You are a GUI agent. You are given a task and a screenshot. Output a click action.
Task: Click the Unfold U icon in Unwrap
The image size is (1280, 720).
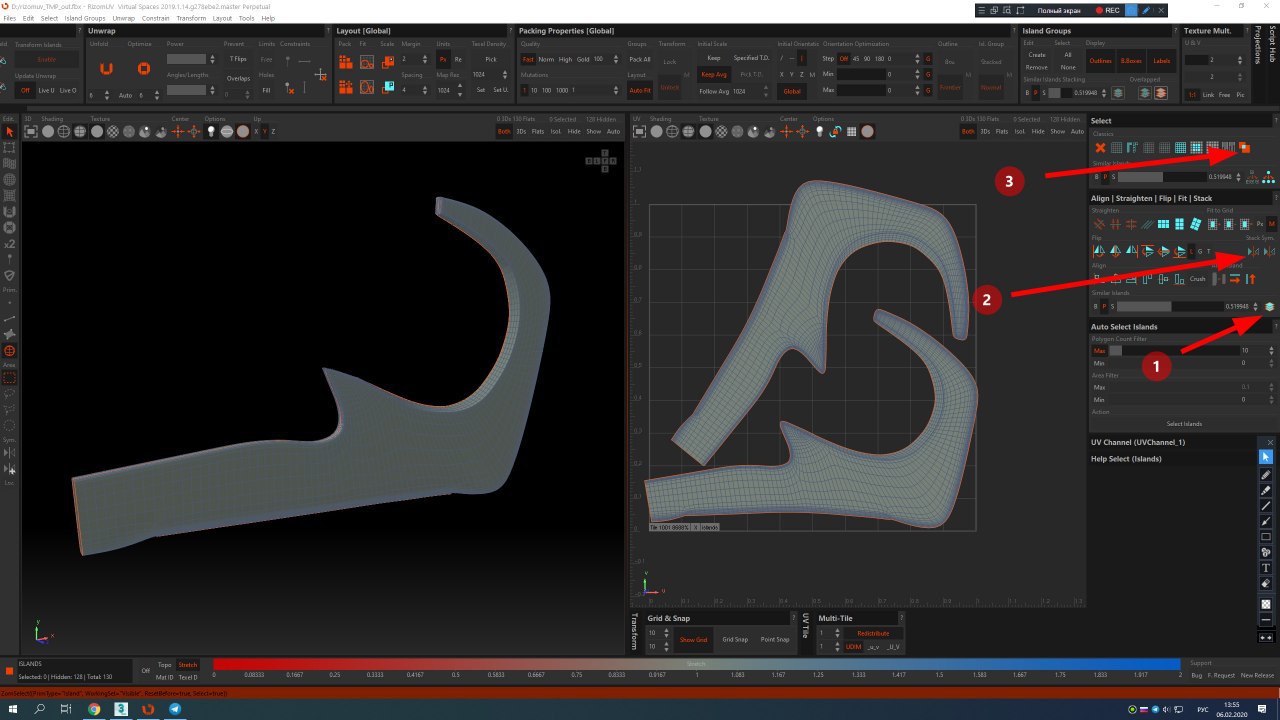(x=106, y=68)
